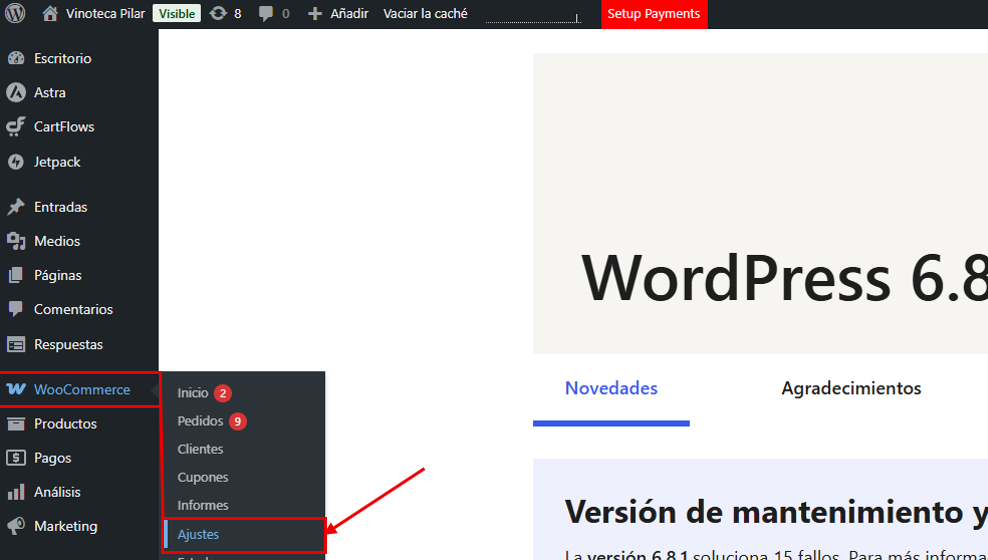Select Clientes in WooCommerce submenu
This screenshot has width=988, height=560.
click(200, 449)
